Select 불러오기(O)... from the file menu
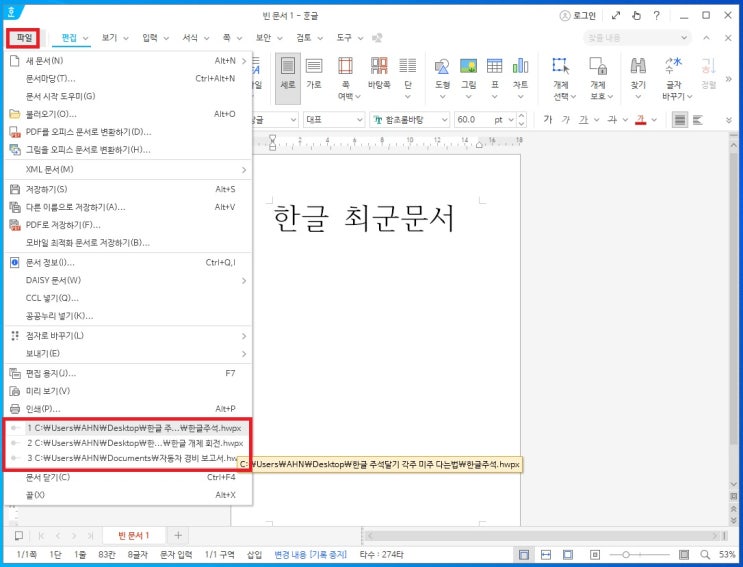The width and height of the screenshot is (743, 567). click(x=128, y=114)
